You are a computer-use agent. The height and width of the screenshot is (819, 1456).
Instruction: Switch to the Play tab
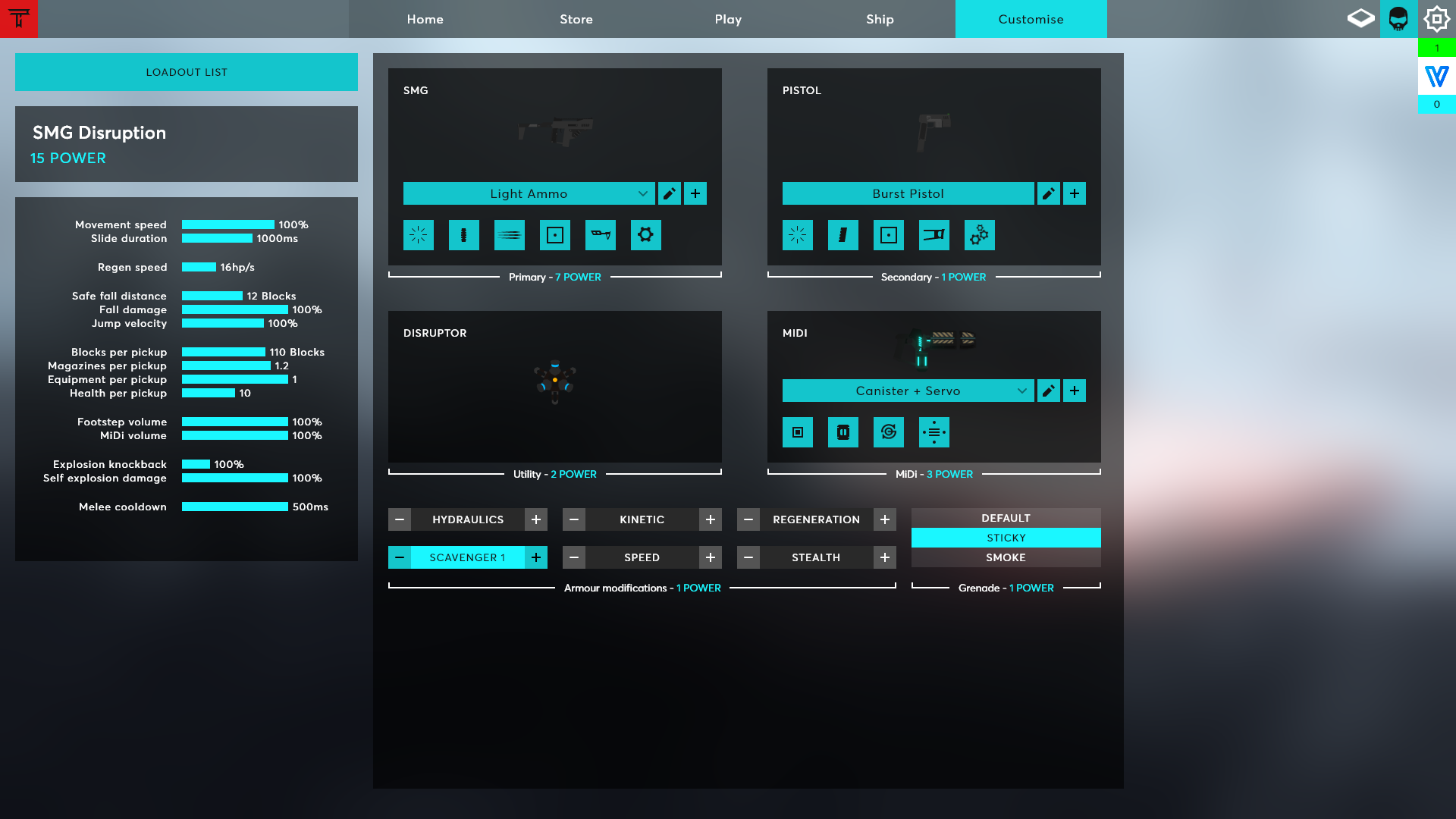click(x=728, y=19)
